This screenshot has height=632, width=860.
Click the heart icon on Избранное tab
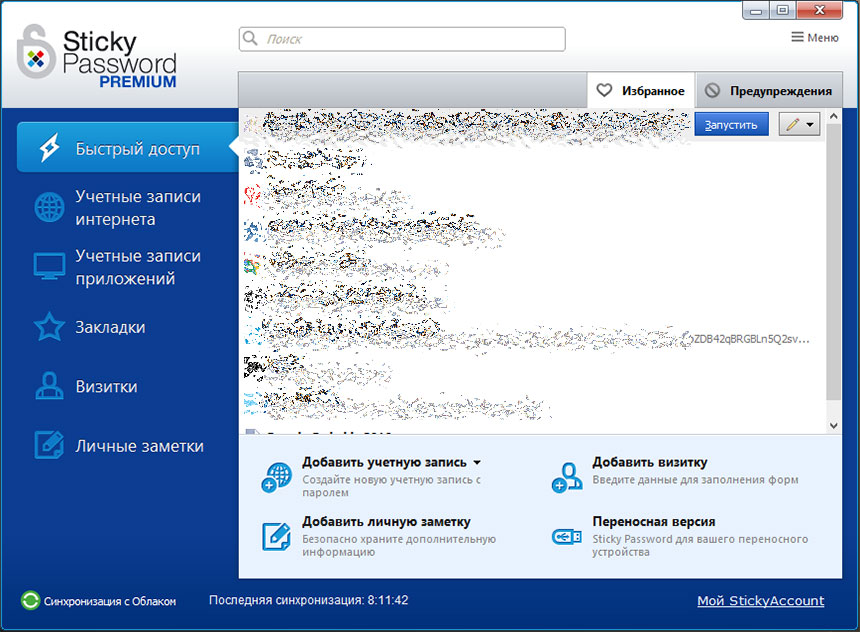[604, 90]
